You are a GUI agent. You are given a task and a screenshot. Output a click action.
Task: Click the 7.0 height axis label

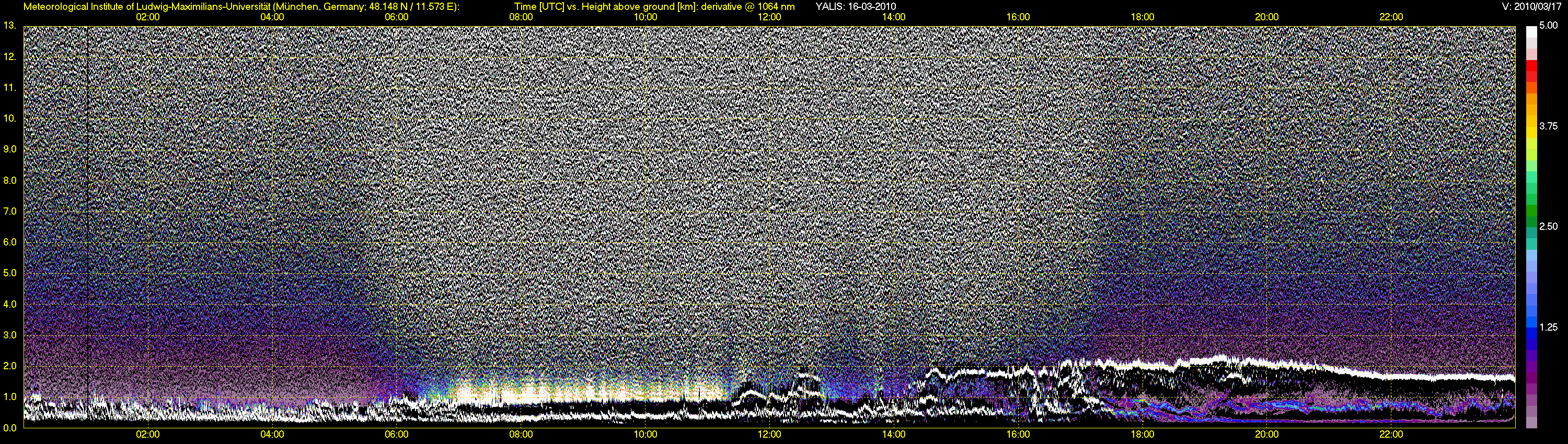(x=10, y=212)
